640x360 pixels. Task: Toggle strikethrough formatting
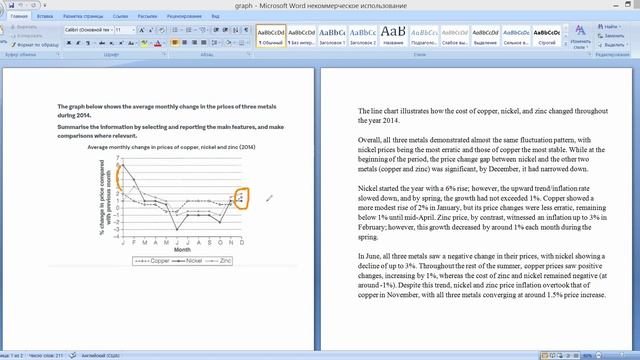102,43
